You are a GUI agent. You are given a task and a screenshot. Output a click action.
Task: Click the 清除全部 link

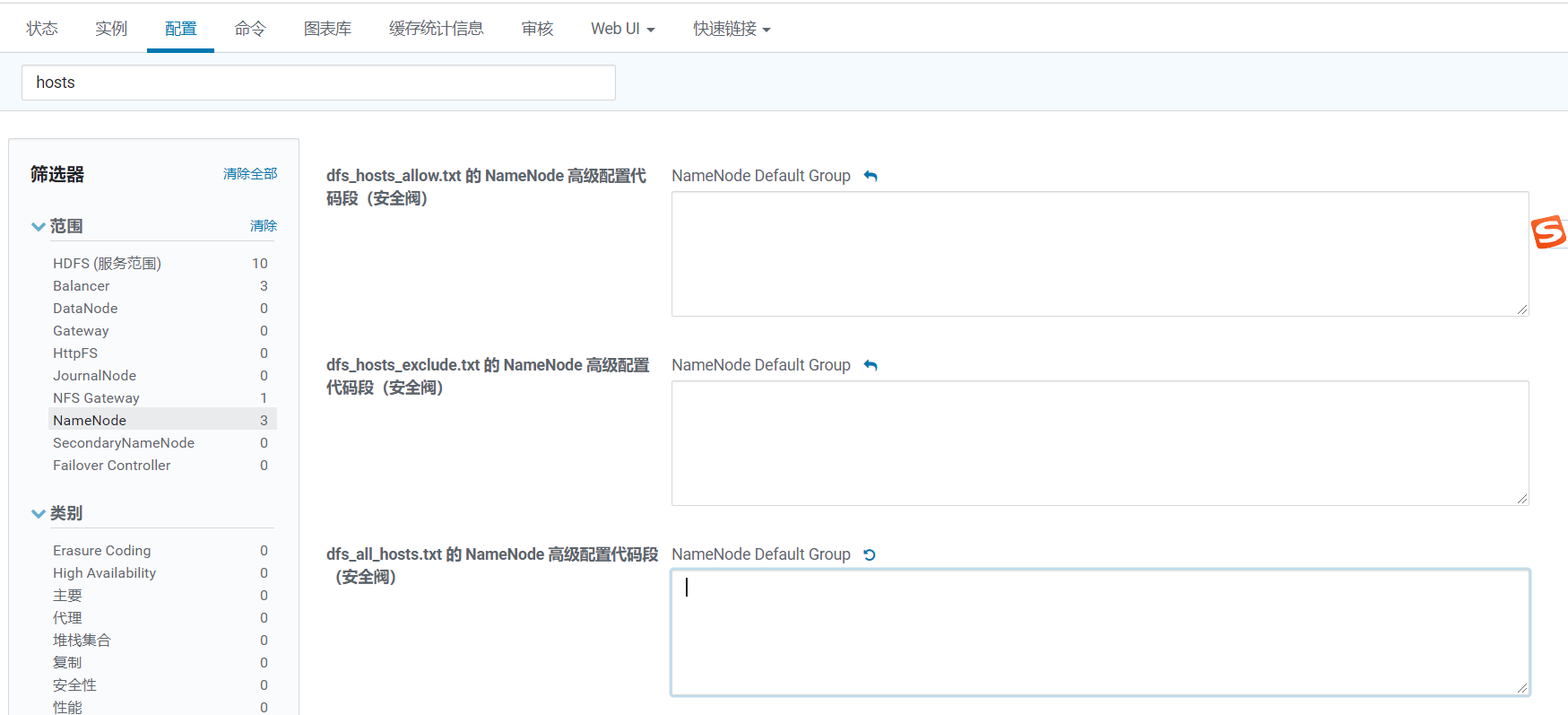(x=250, y=173)
